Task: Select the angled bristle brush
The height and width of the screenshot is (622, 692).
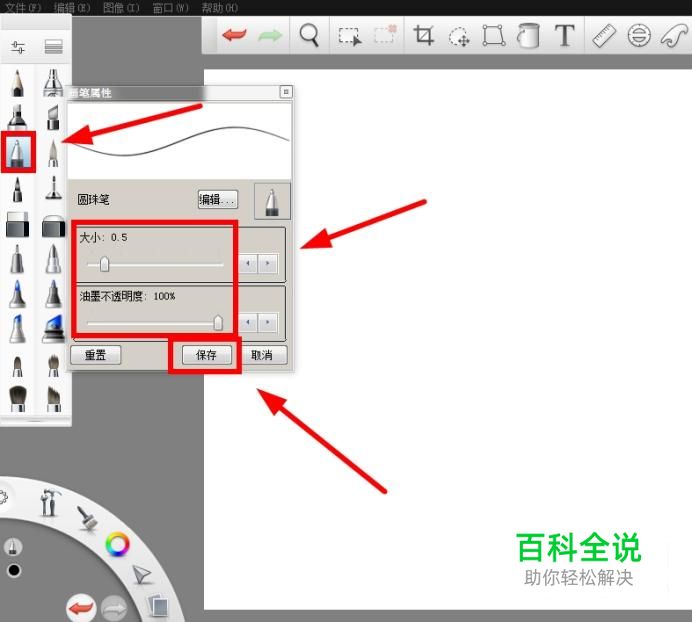Action: pos(53,399)
